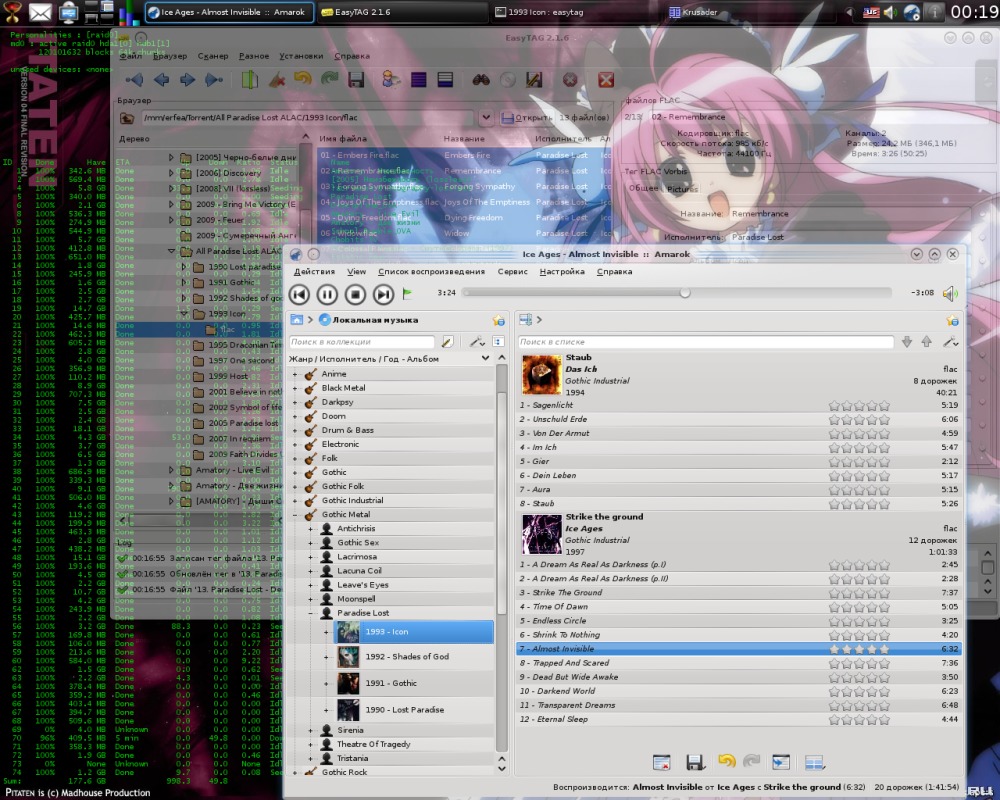Open Сканер menu in EasyTAG

(x=212, y=56)
